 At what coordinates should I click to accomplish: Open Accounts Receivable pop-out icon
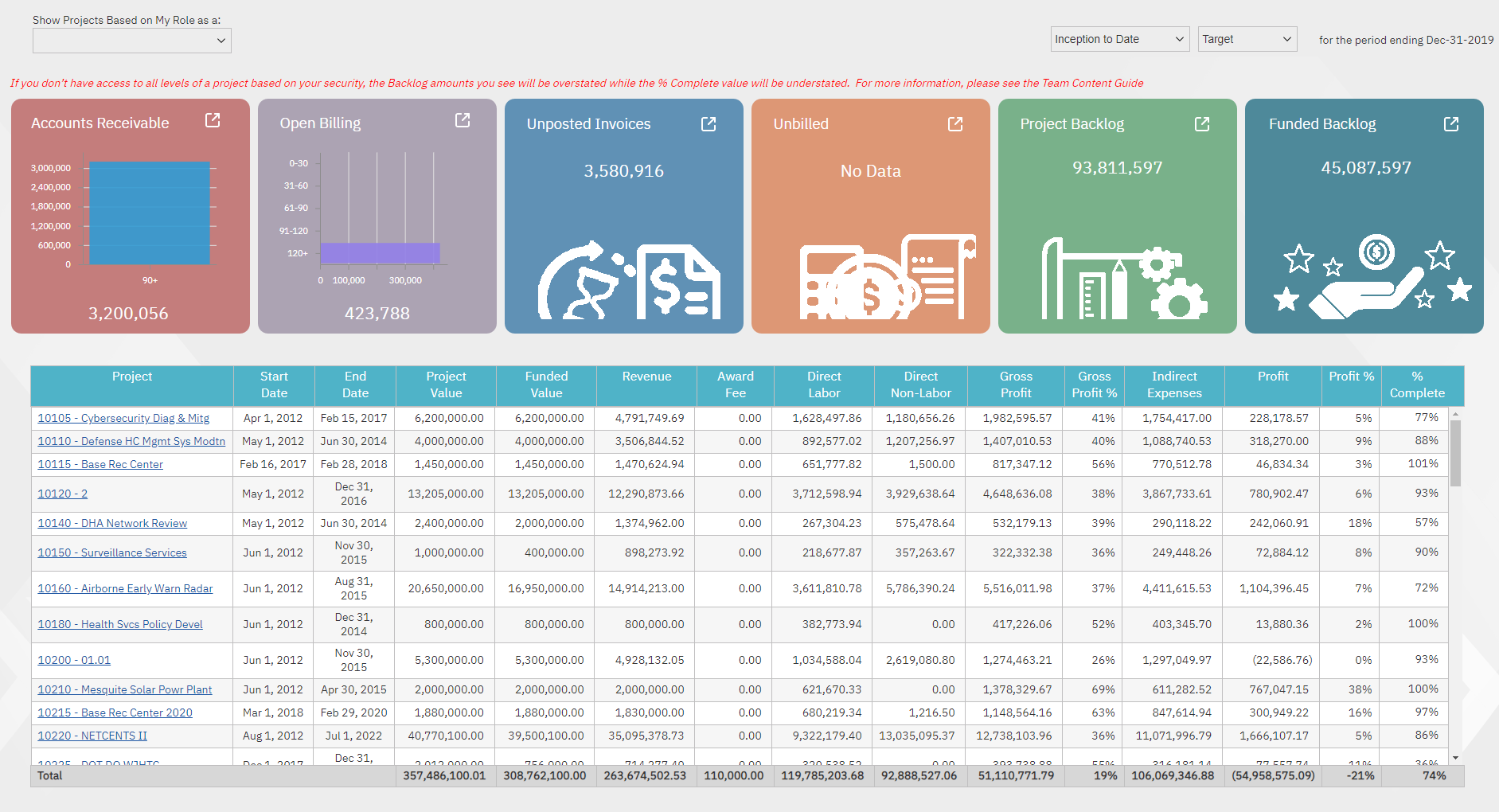click(x=213, y=120)
